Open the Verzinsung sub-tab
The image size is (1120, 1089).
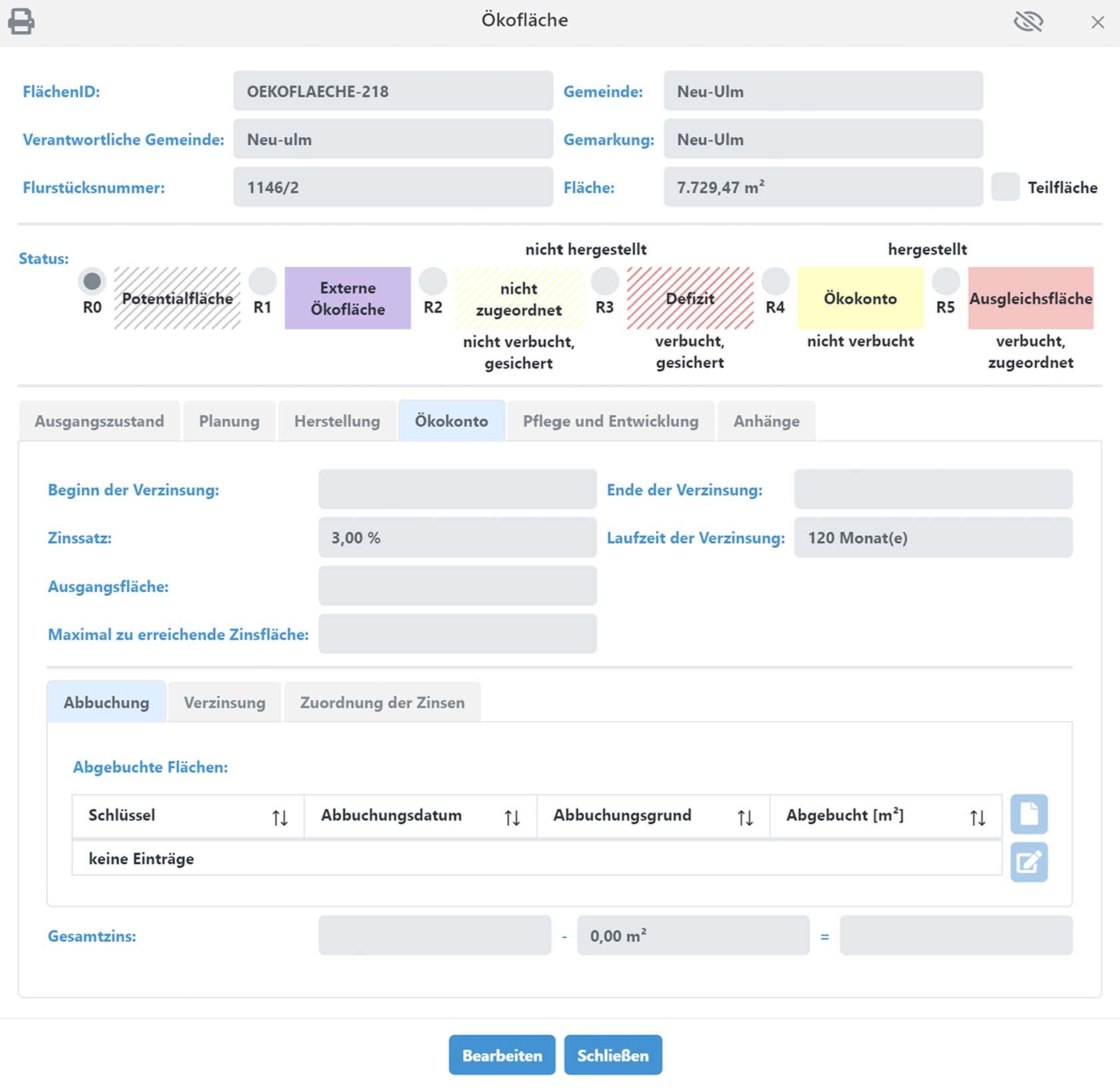224,703
